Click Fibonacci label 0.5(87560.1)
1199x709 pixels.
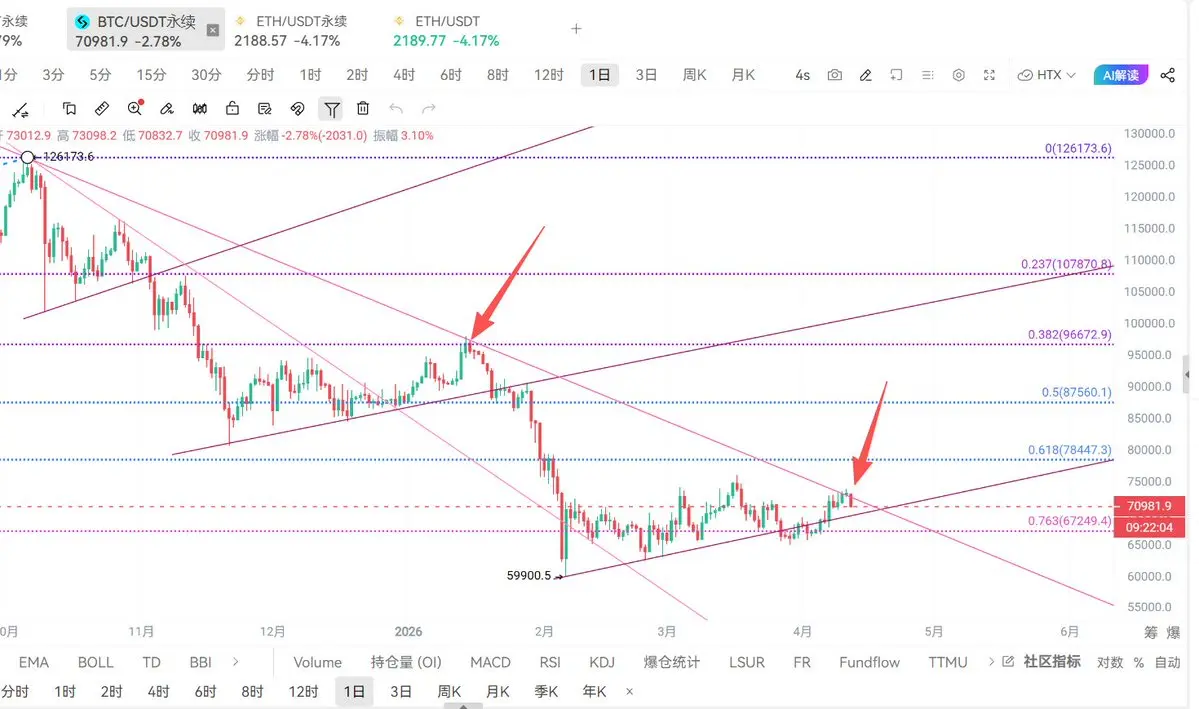point(1076,392)
